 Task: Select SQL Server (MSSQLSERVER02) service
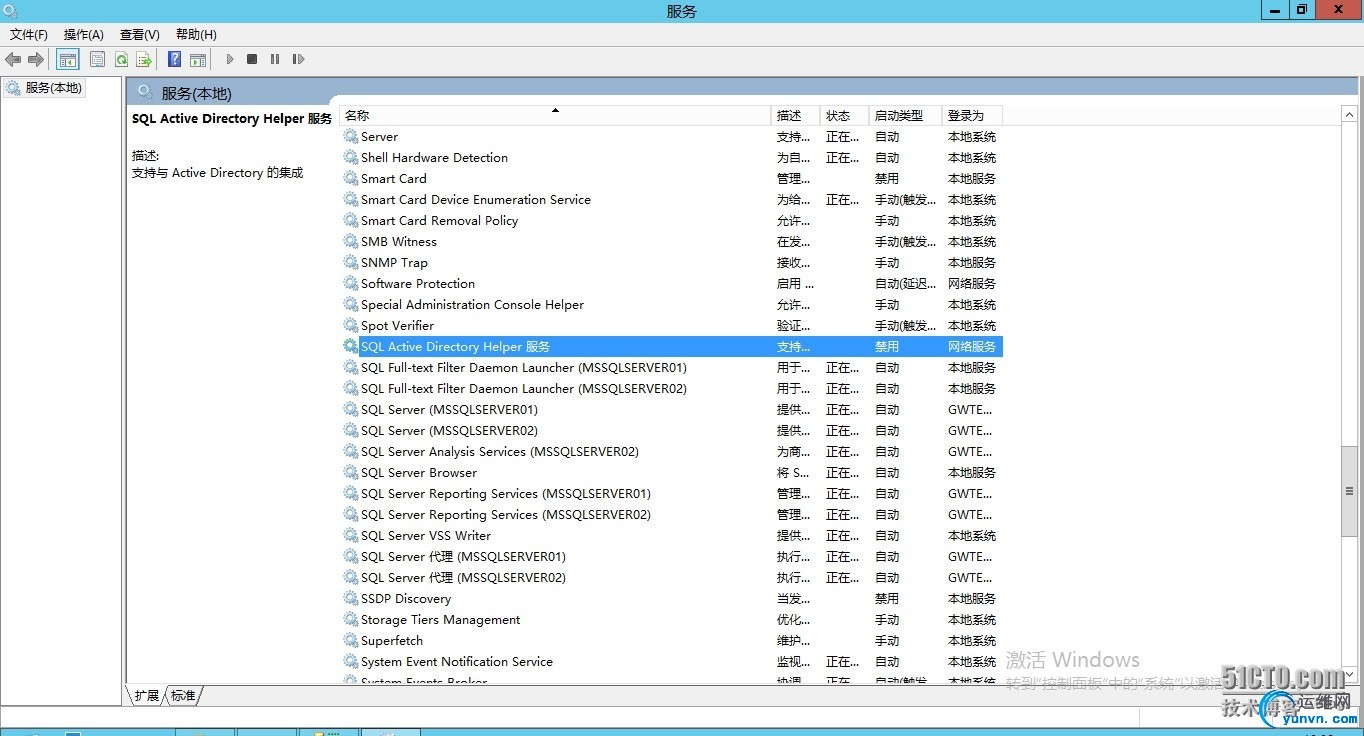pyautogui.click(x=671, y=431)
